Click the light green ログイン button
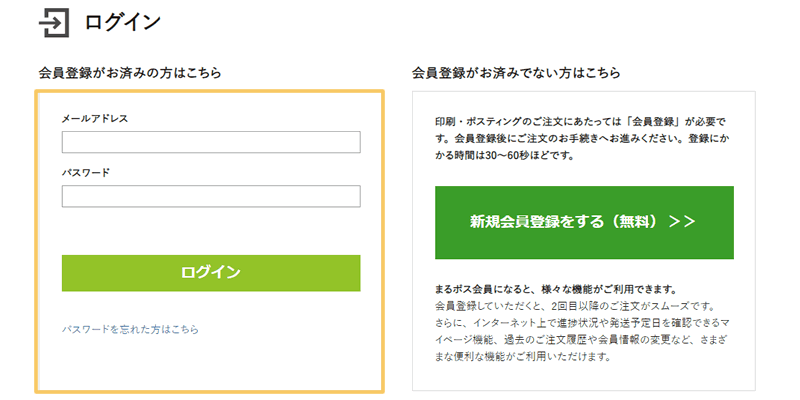The height and width of the screenshot is (400, 800). point(211,273)
